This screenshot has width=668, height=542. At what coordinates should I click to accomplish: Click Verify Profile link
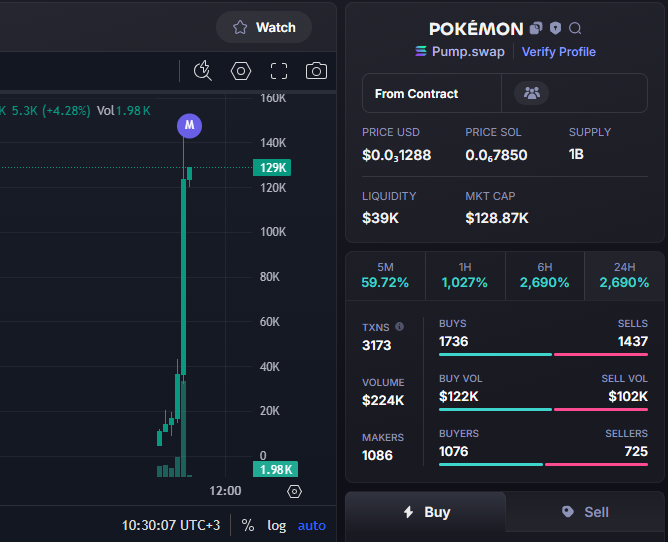coord(559,52)
